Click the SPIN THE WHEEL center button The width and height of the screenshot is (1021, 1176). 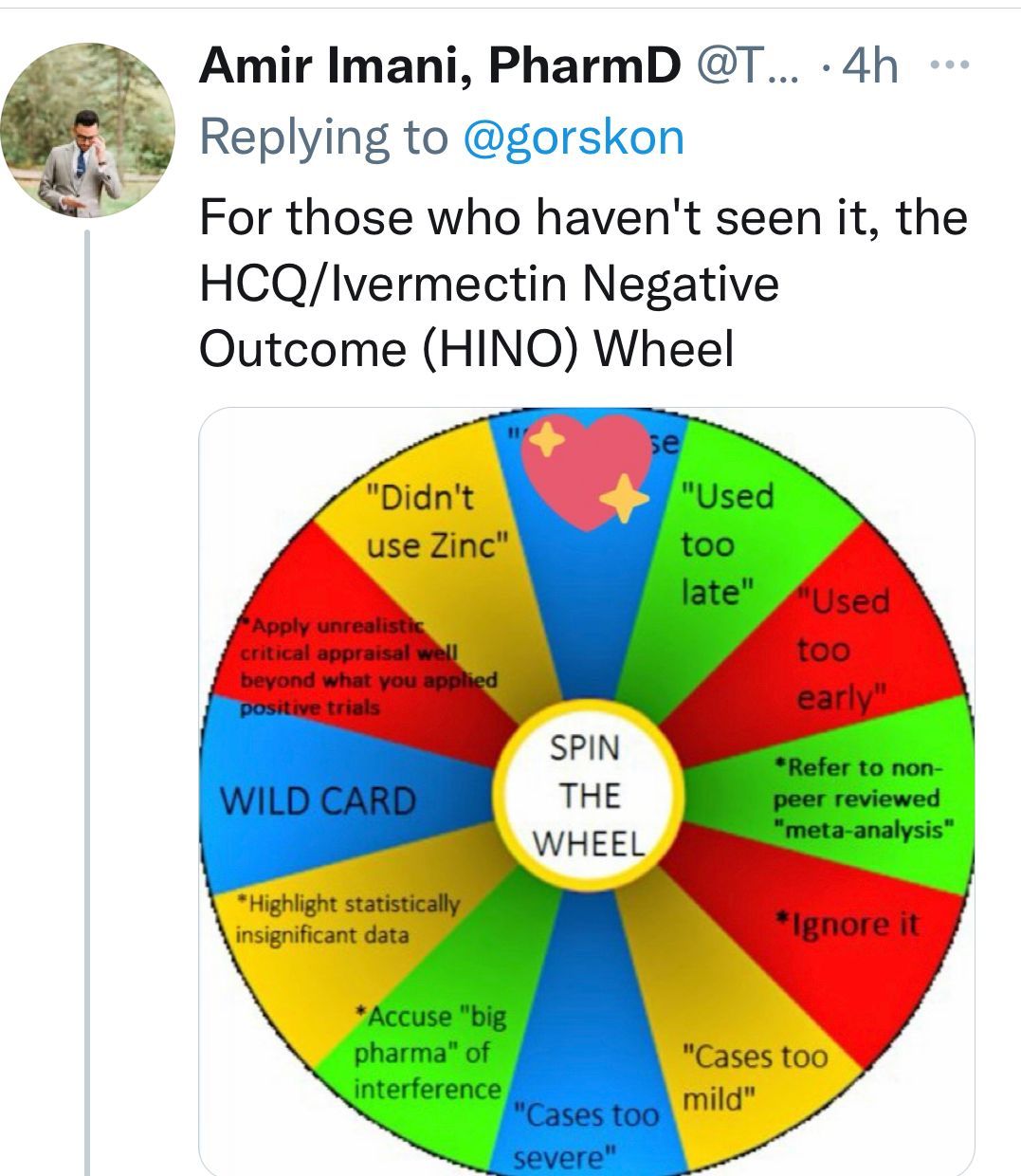point(589,795)
